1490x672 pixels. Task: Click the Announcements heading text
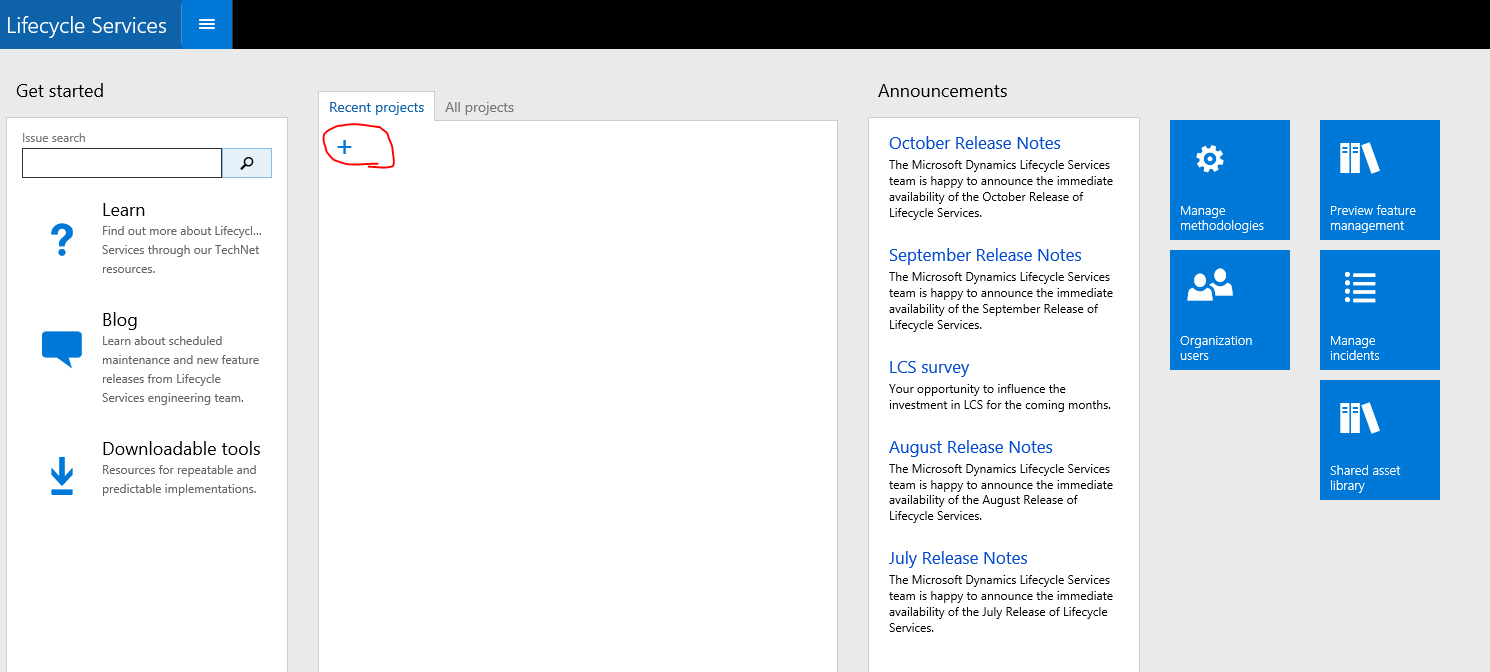(943, 91)
